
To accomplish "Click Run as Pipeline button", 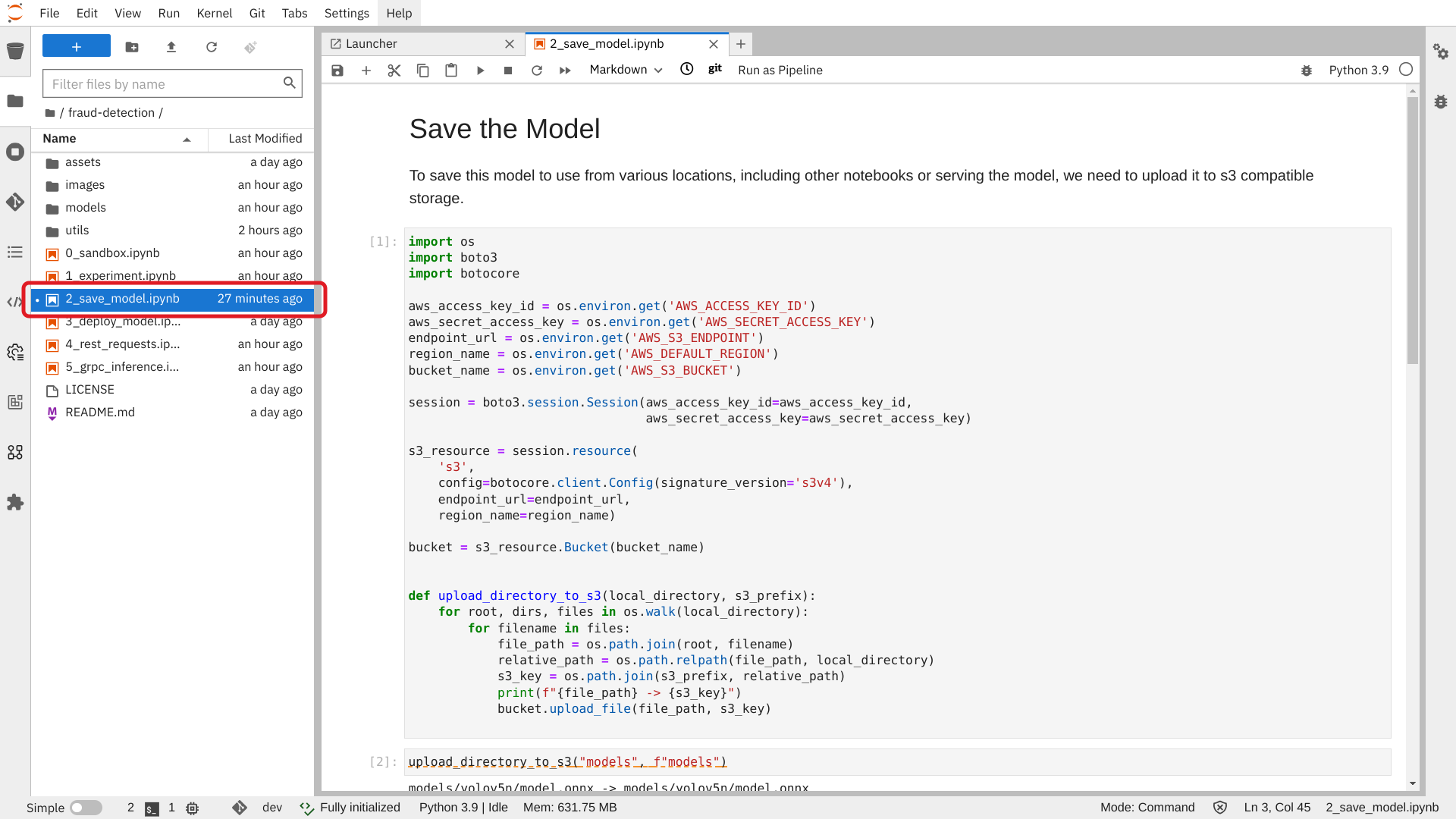I will pos(780,70).
